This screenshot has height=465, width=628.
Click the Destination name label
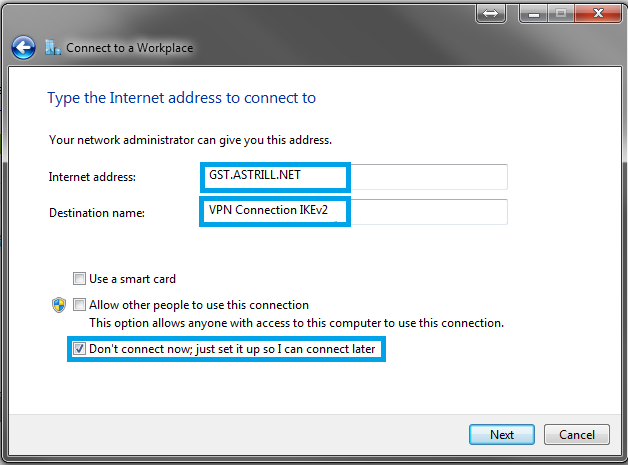(x=97, y=213)
